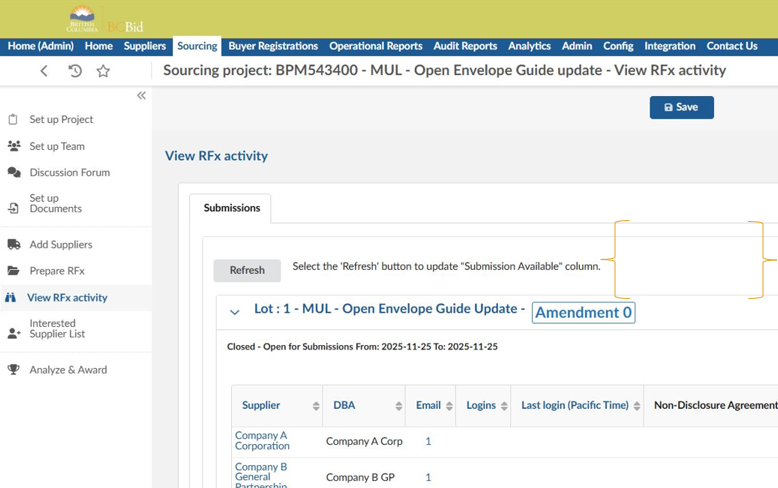Viewport: 778px width, 488px height.
Task: Collapse the Lot 1 section chevron
Action: point(235,312)
